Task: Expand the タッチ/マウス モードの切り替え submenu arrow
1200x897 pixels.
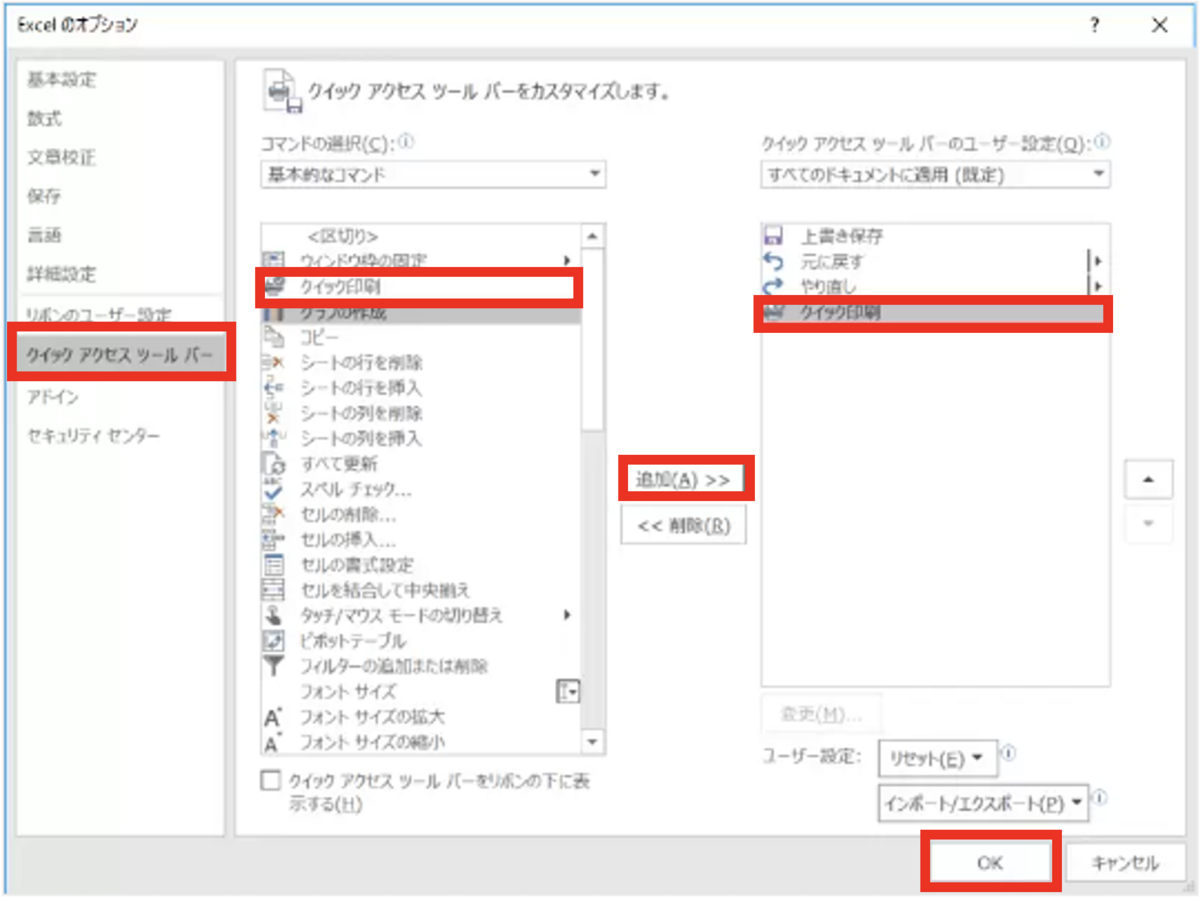Action: point(568,615)
